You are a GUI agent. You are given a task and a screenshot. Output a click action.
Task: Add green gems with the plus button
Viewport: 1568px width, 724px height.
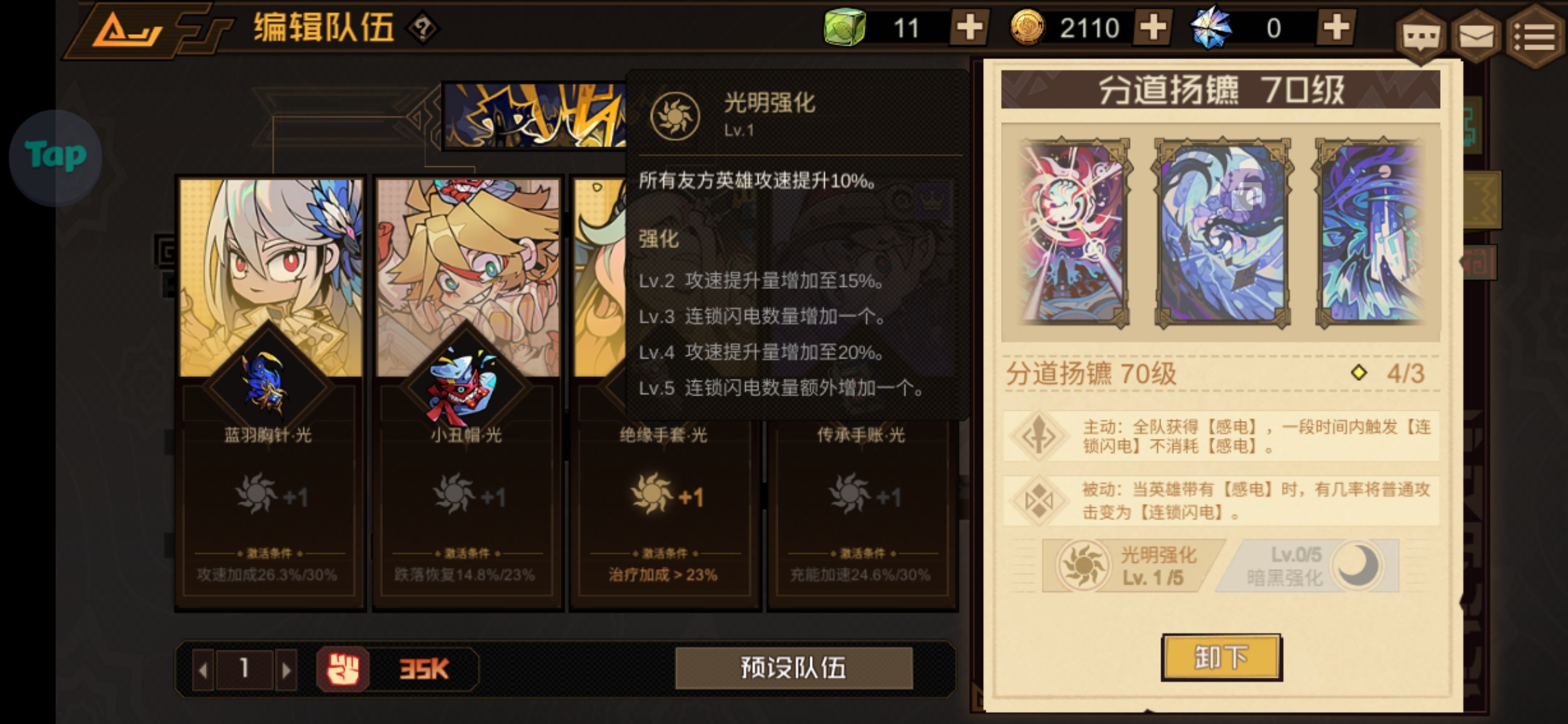(x=969, y=28)
